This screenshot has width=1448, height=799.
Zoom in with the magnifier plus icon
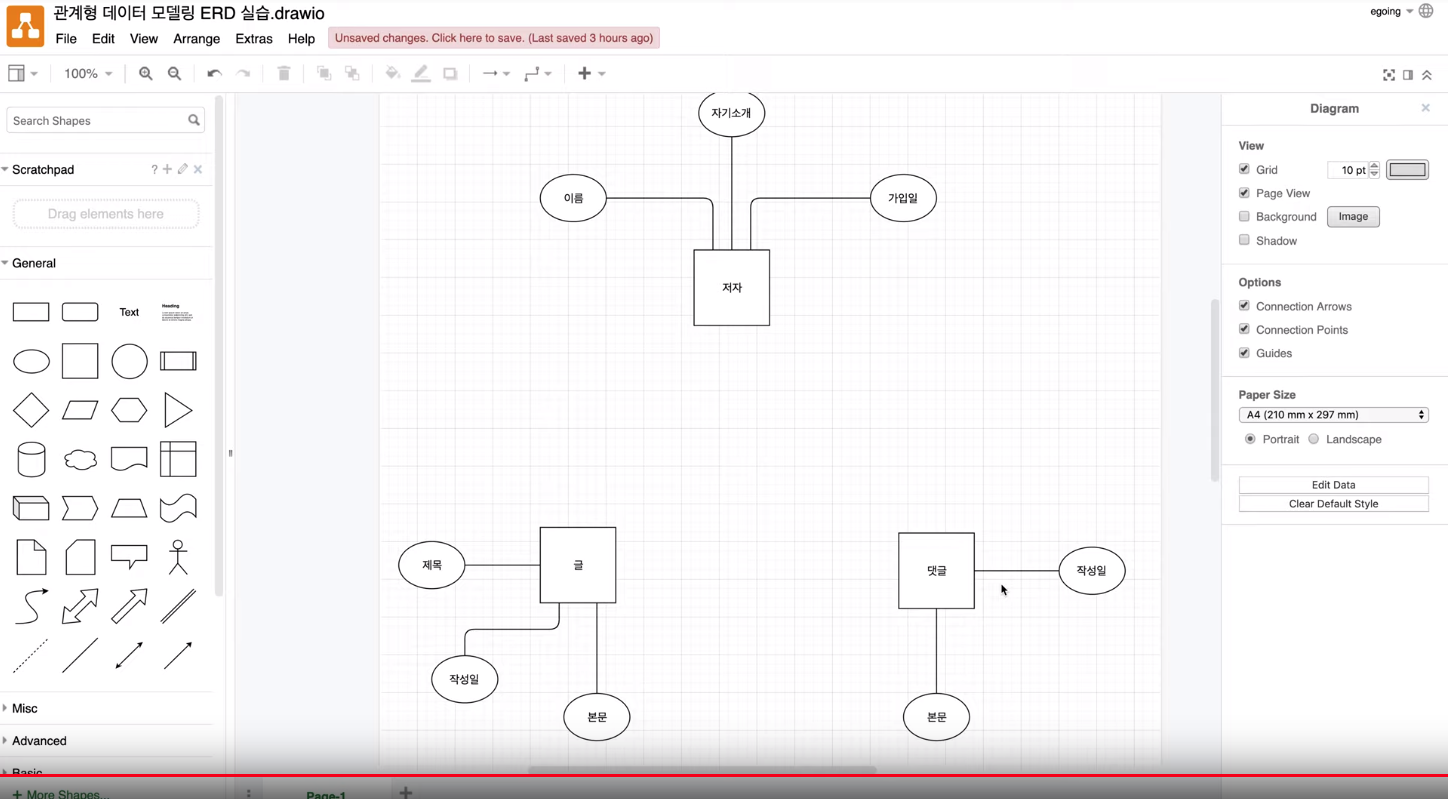tap(146, 74)
